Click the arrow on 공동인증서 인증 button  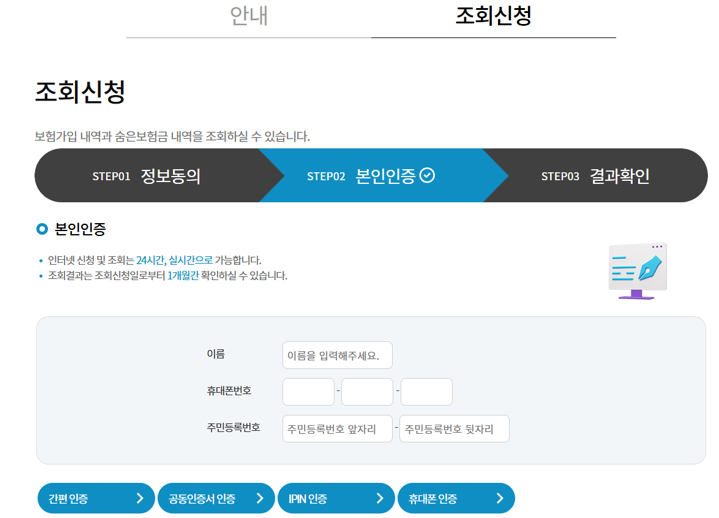[x=260, y=498]
